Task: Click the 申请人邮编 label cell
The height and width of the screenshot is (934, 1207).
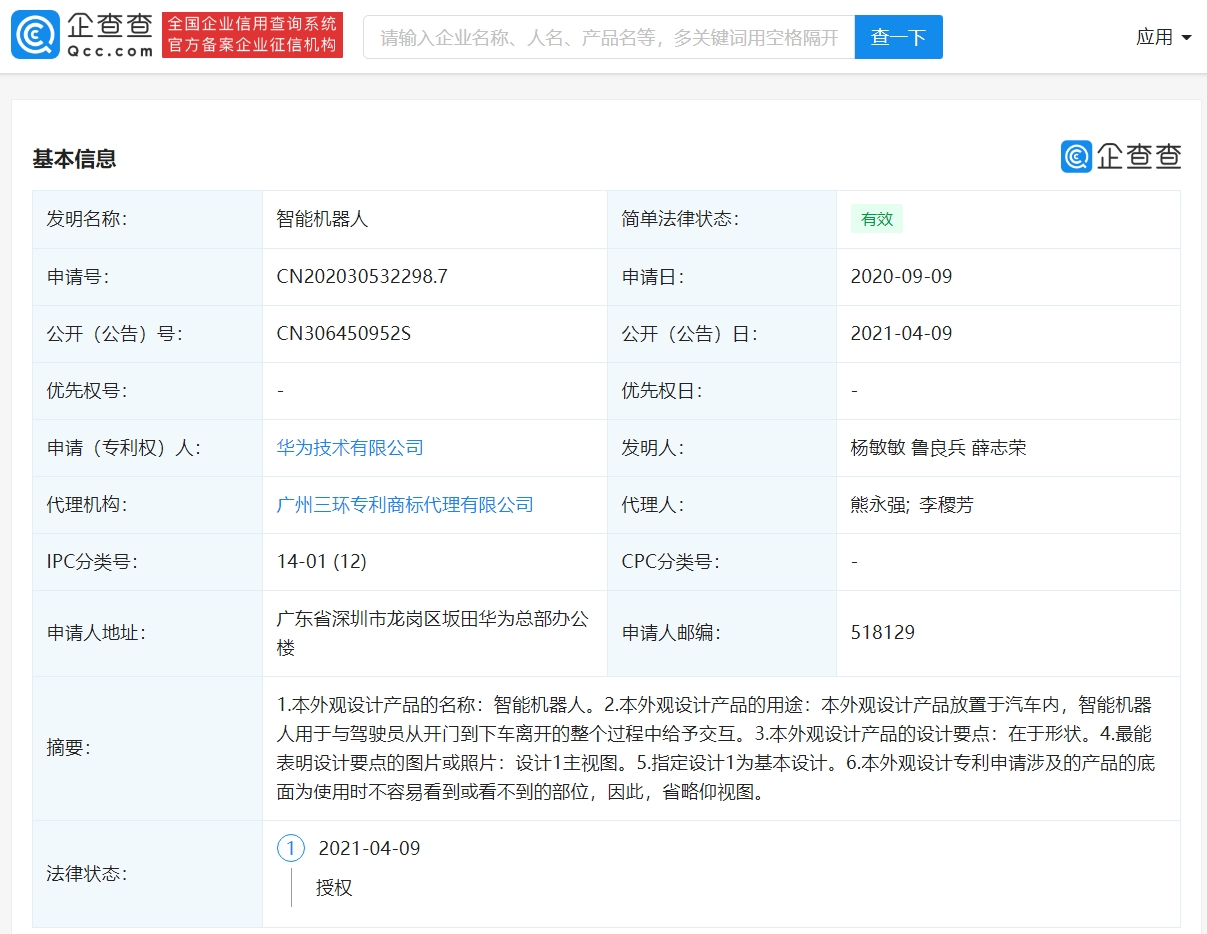Action: (x=722, y=634)
